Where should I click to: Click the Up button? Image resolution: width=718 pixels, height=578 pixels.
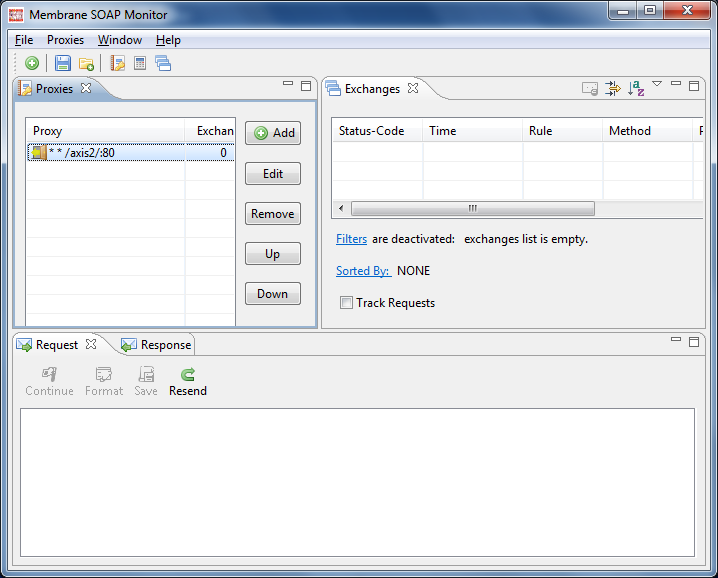point(273,254)
